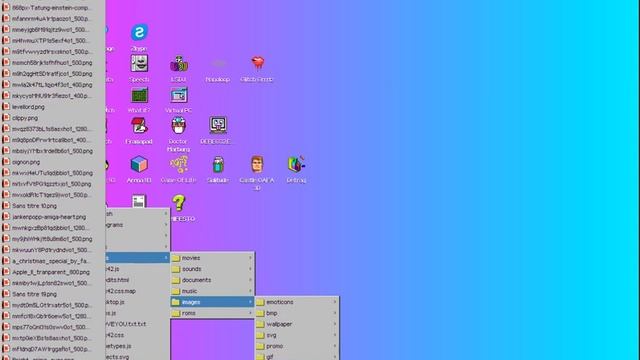Image resolution: width=640 pixels, height=360 pixels.
Task: Click the svg folder icon
Action: pos(260,335)
